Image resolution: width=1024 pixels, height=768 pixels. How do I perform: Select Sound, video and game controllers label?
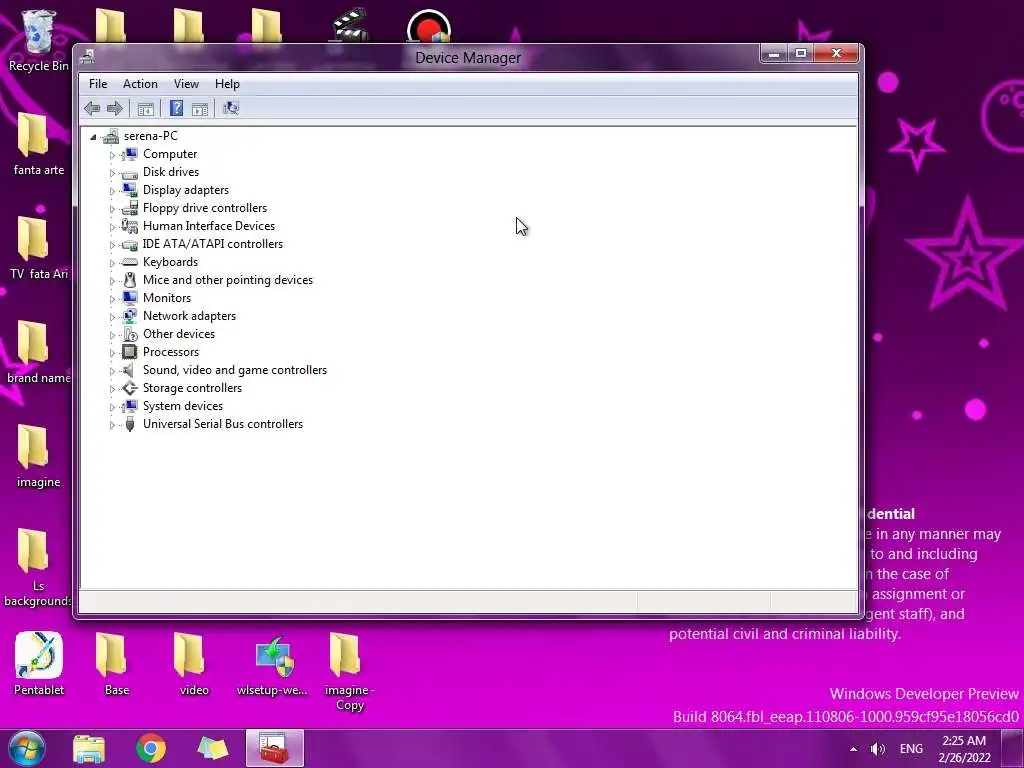tap(235, 370)
